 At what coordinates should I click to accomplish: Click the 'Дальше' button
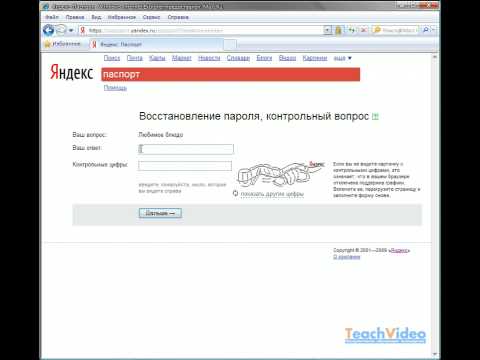[x=160, y=213]
